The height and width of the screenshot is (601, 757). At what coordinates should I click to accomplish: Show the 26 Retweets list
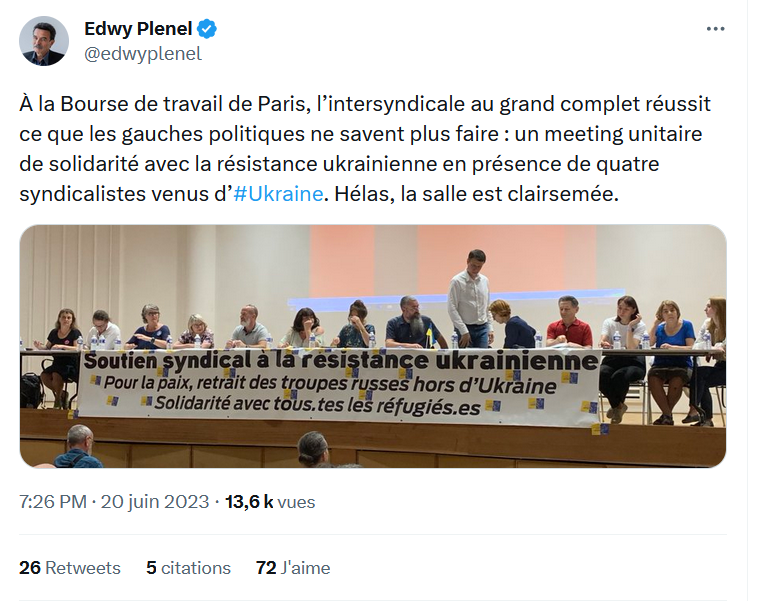pyautogui.click(x=70, y=568)
